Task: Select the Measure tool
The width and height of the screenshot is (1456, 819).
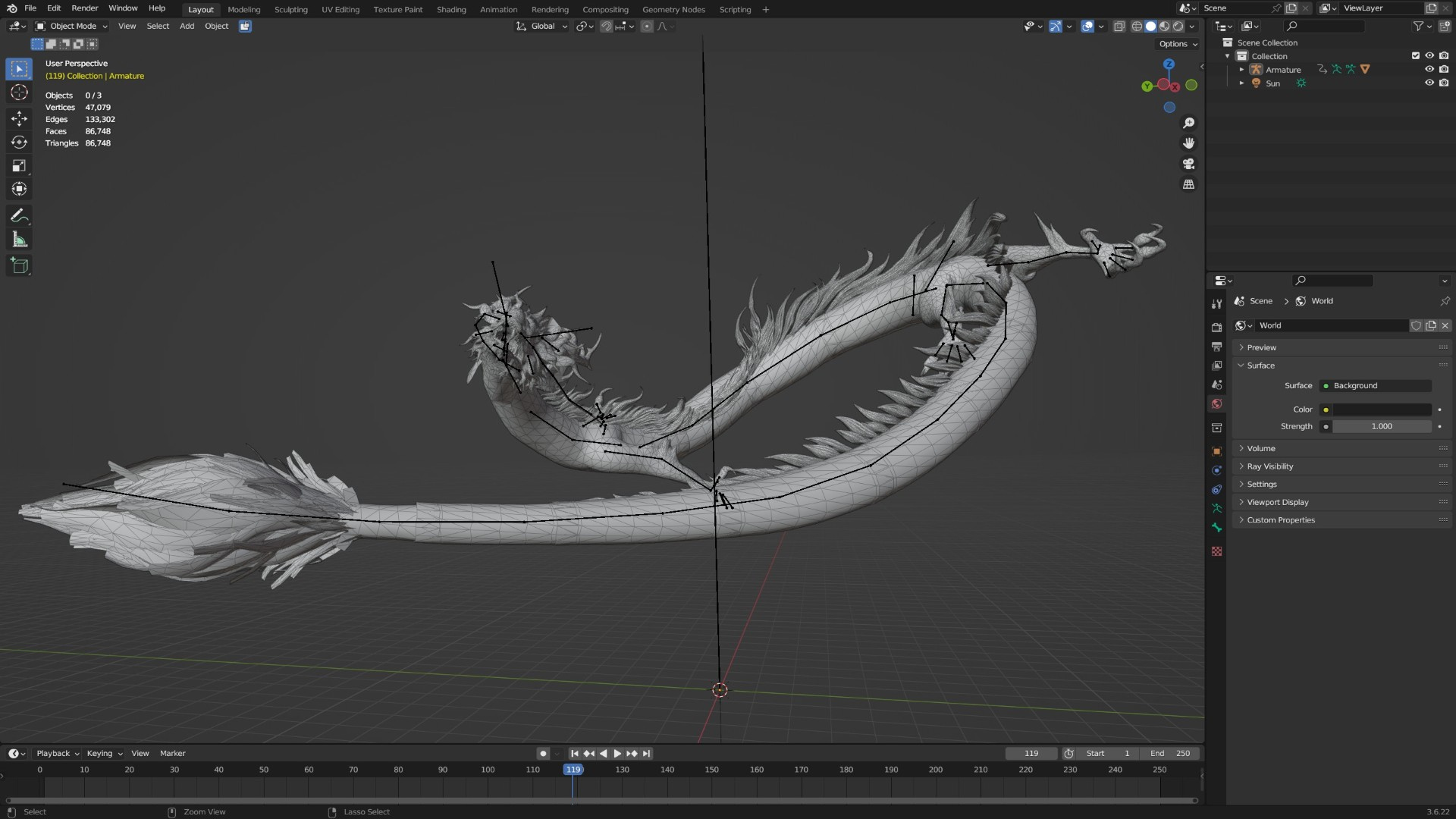Action: (20, 240)
